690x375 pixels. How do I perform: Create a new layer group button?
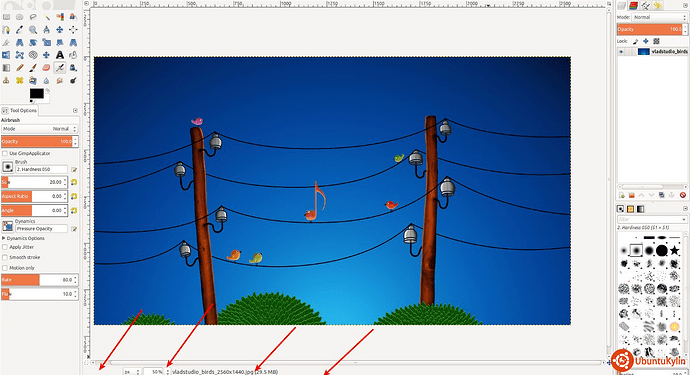pos(631,195)
